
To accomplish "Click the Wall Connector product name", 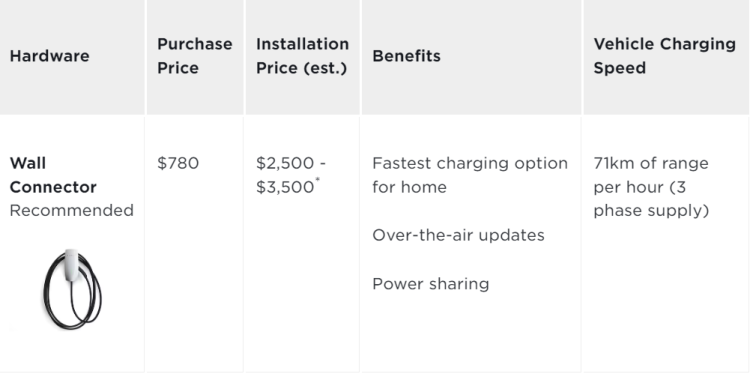I will point(53,175).
